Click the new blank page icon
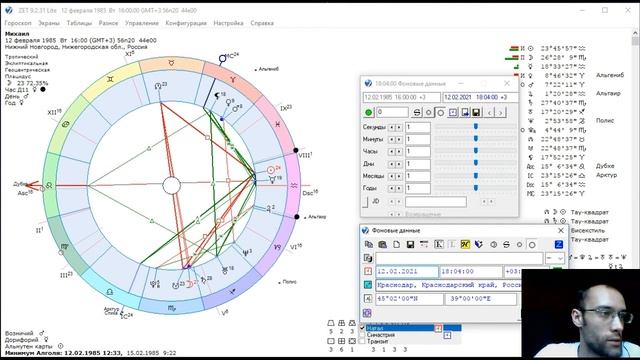This screenshot has width=640, height=360. pos(396,244)
